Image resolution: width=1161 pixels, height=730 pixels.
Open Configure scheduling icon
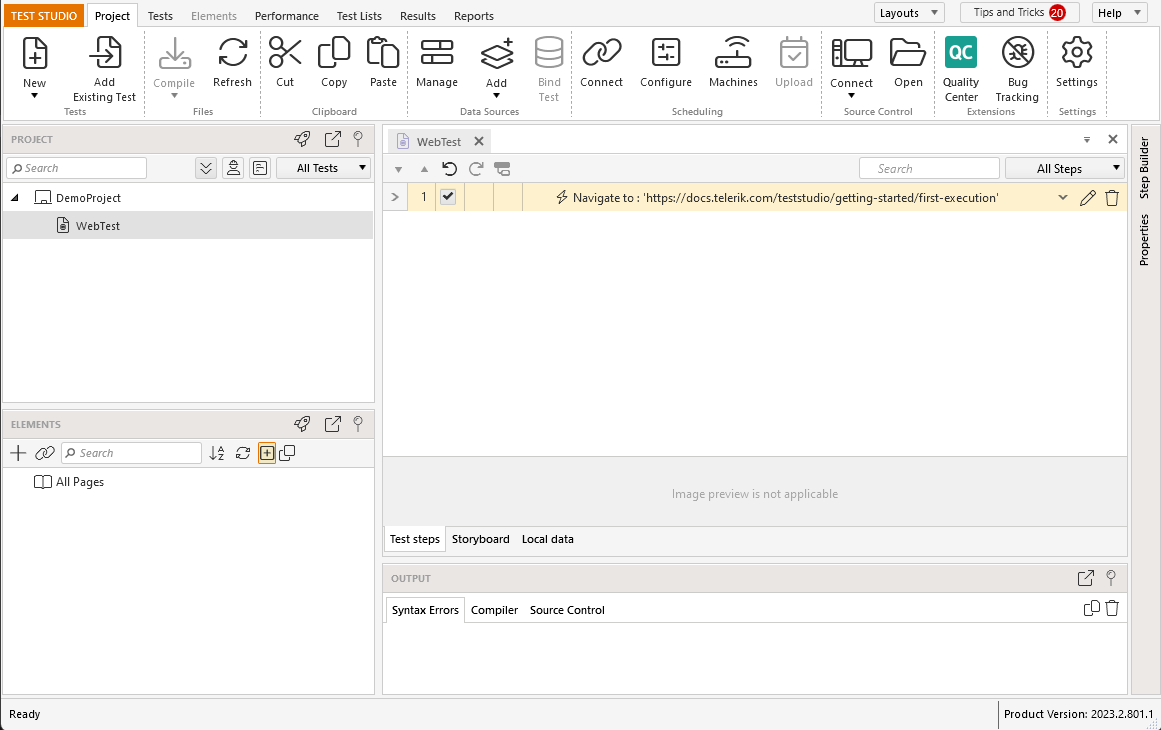(666, 53)
